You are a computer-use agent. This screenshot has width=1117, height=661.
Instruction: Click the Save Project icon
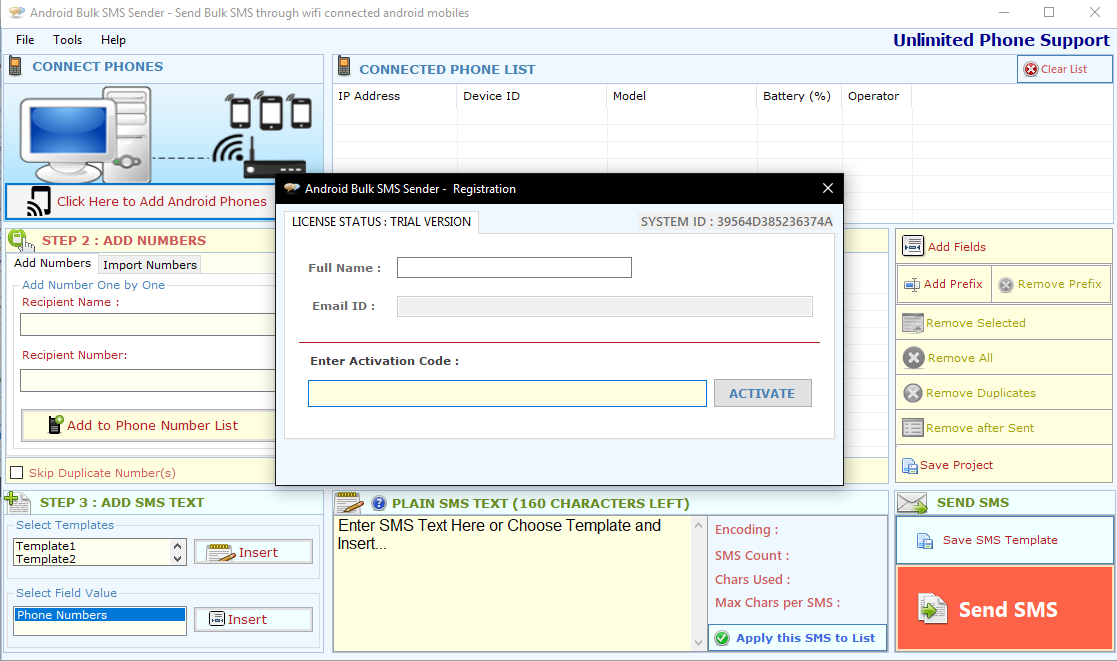pos(910,465)
